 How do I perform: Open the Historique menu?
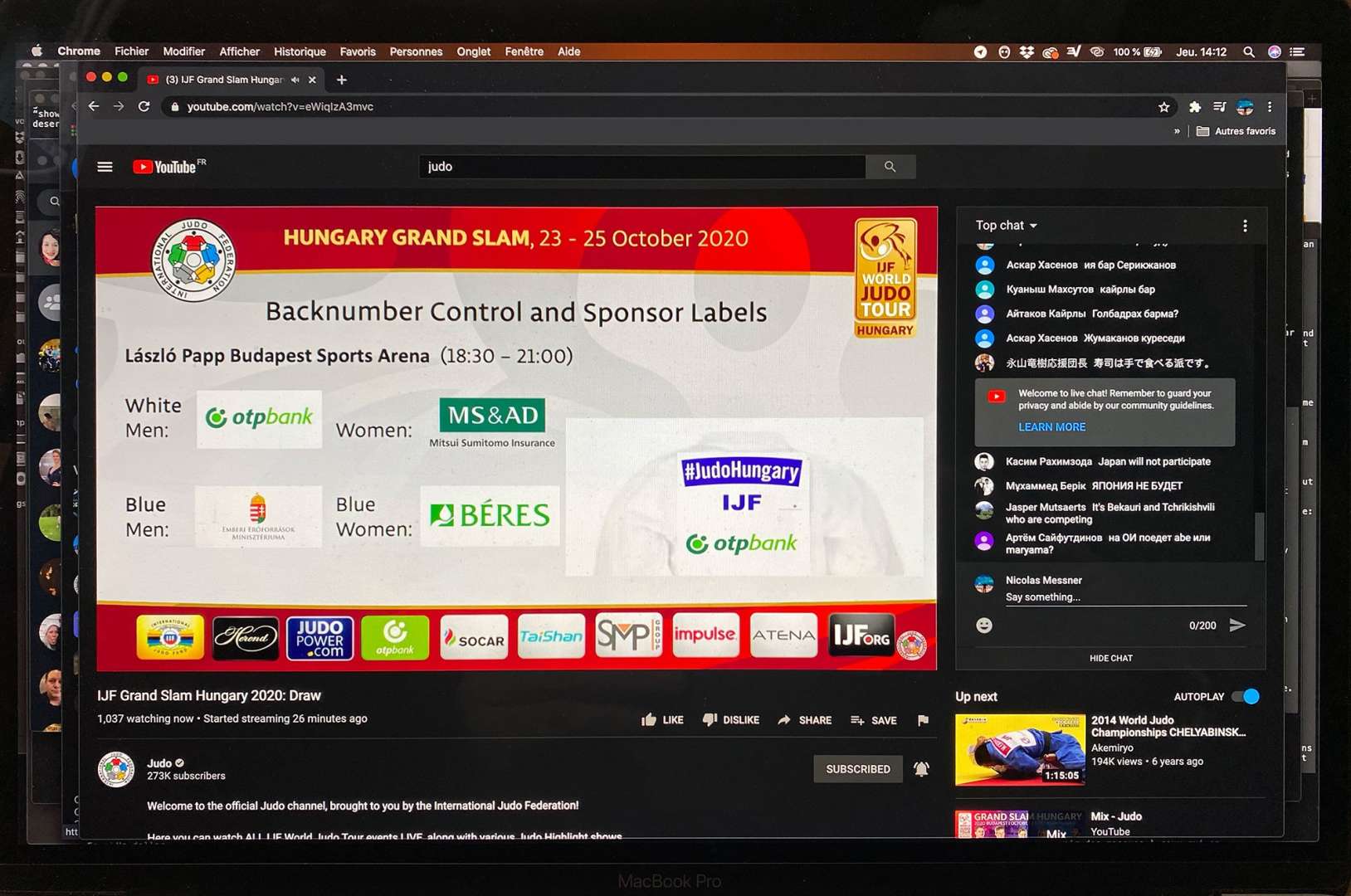pyautogui.click(x=300, y=51)
